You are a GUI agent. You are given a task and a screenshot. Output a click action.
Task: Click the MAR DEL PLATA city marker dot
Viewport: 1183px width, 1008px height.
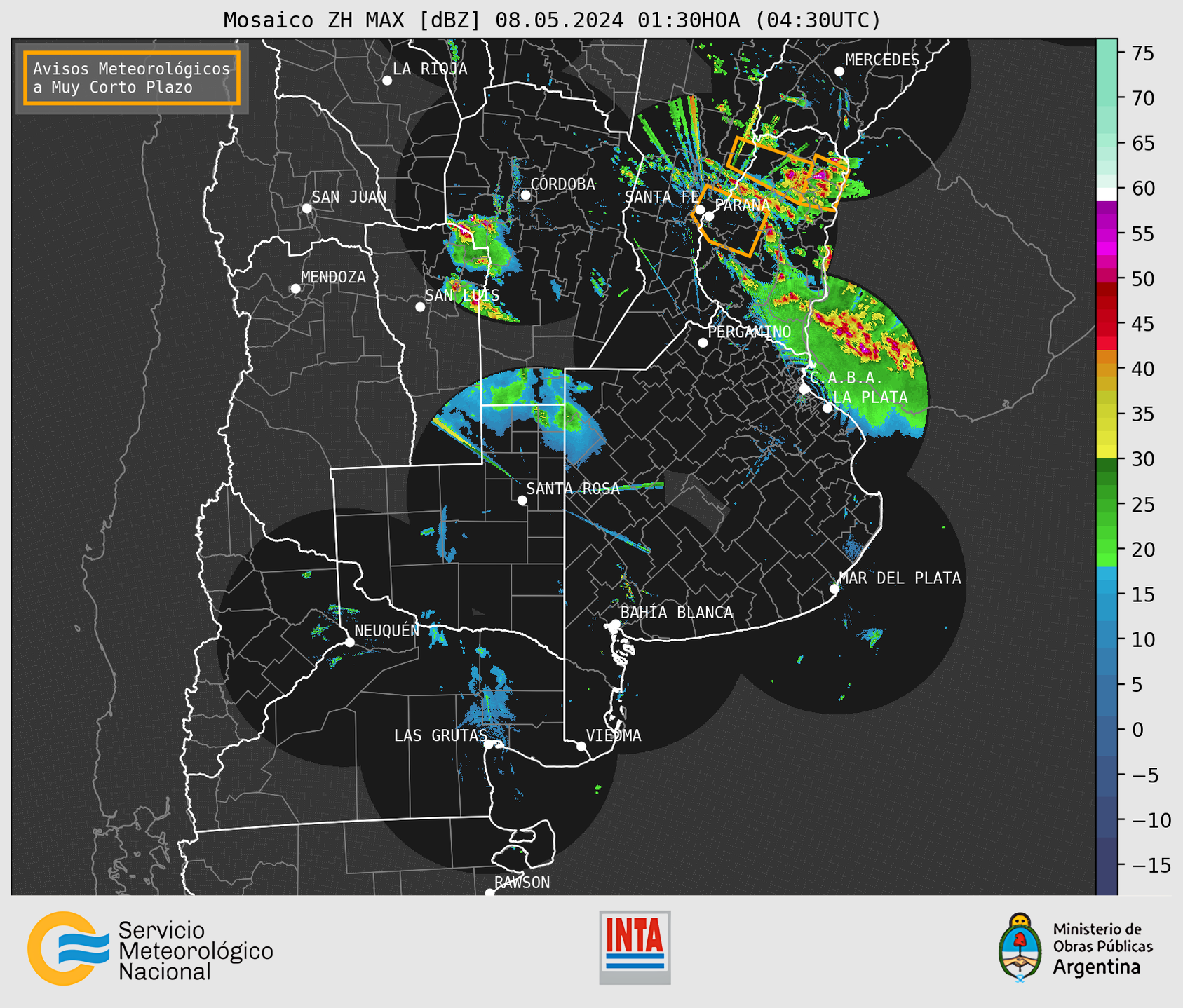(834, 589)
